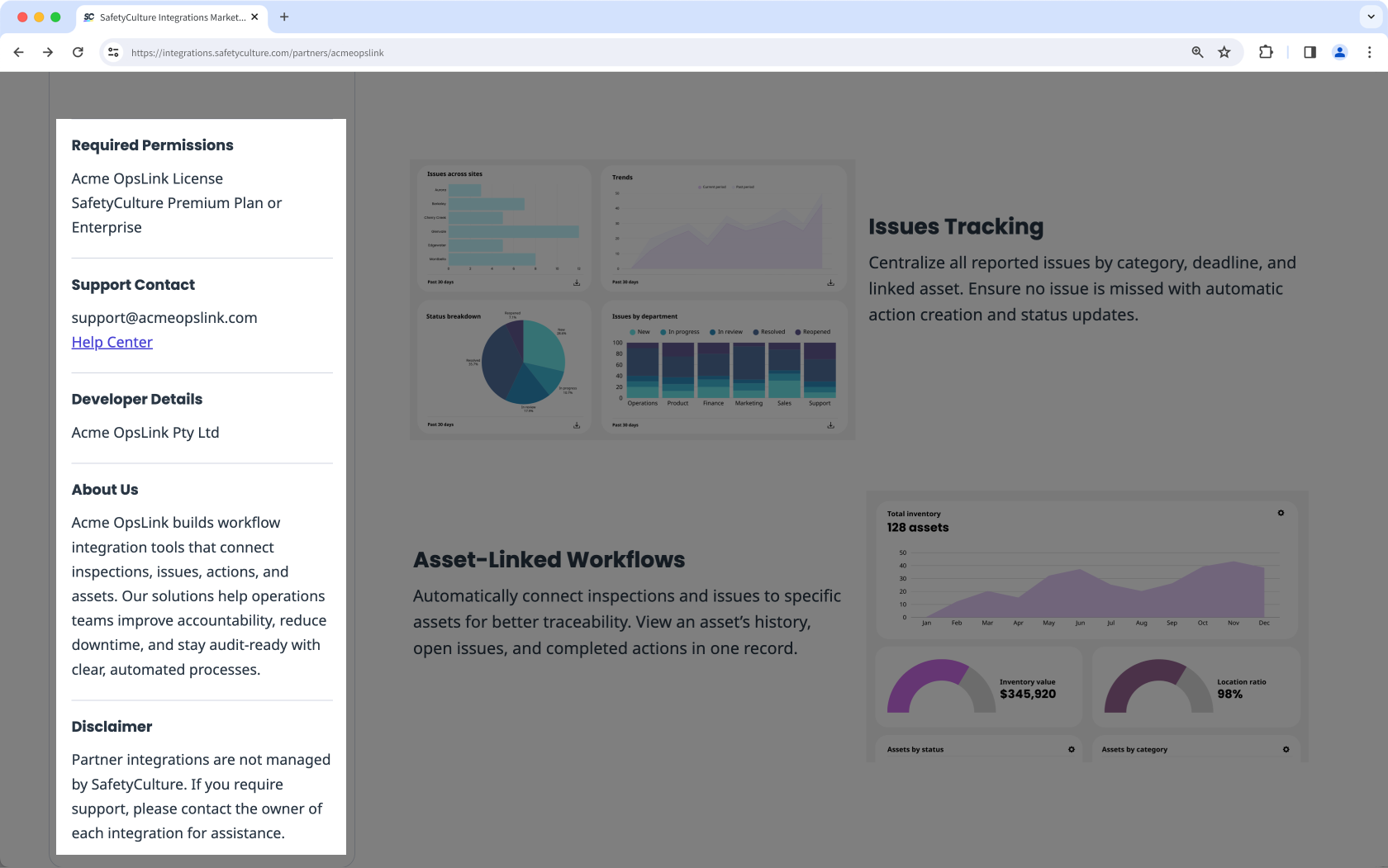The height and width of the screenshot is (868, 1388).
Task: Click the Issues dashboard screenshot thumbnail
Action: tap(632, 299)
